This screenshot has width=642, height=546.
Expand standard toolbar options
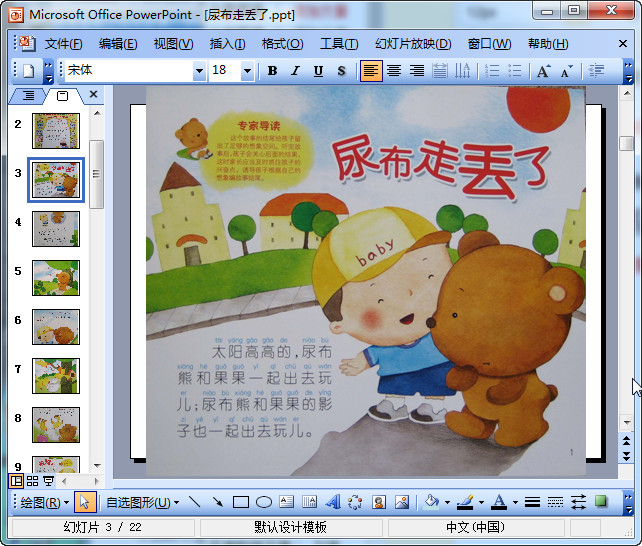[x=48, y=71]
